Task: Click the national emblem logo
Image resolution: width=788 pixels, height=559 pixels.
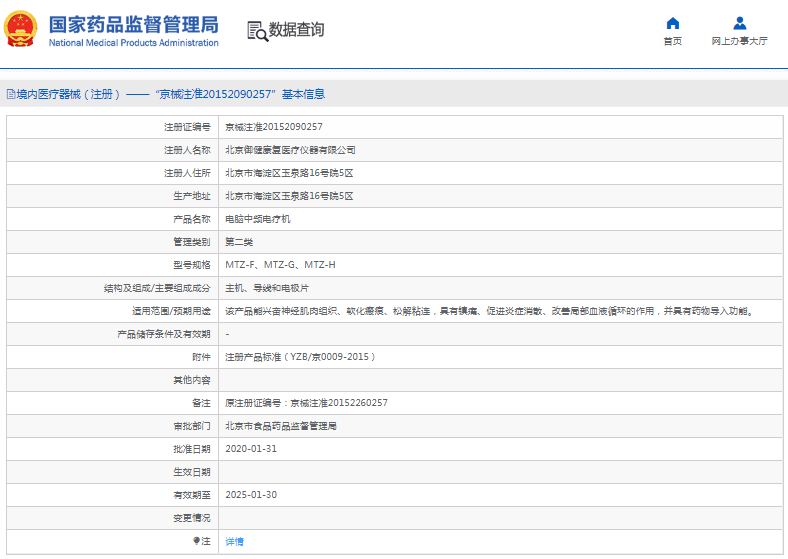Action: tap(22, 30)
